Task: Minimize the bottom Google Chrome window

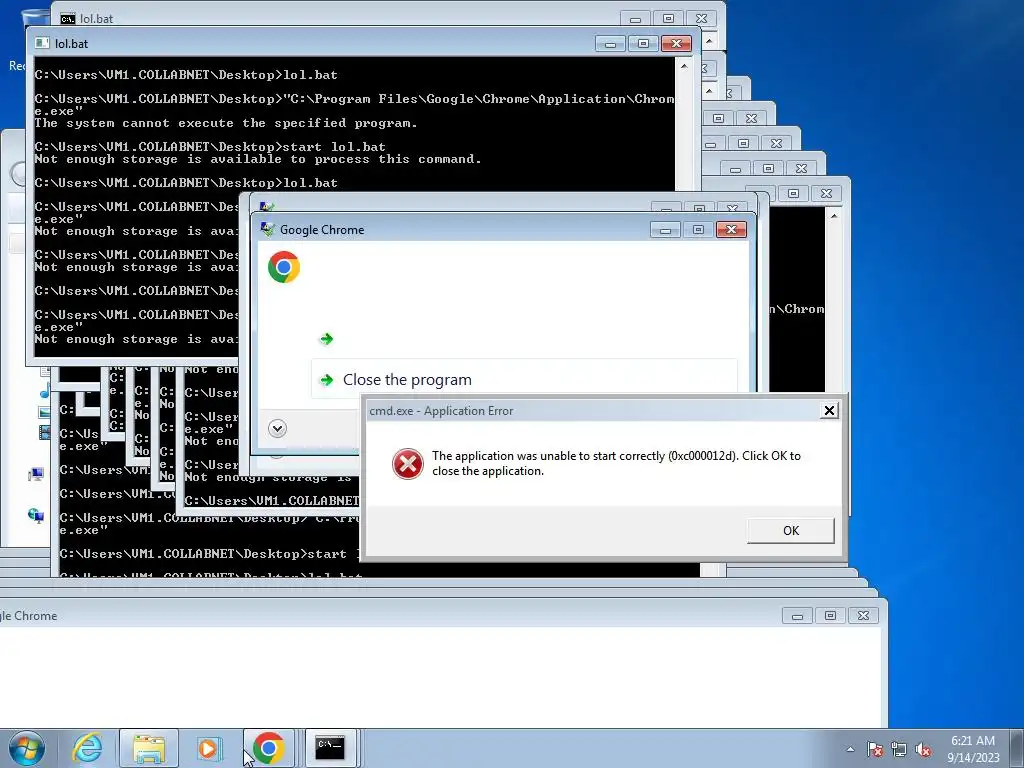Action: (797, 615)
